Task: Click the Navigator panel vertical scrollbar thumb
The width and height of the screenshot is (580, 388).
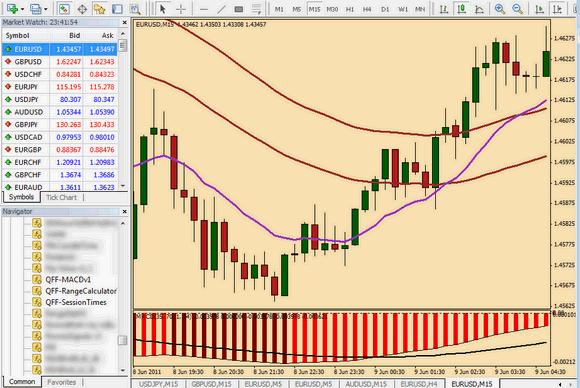Action: click(x=122, y=340)
